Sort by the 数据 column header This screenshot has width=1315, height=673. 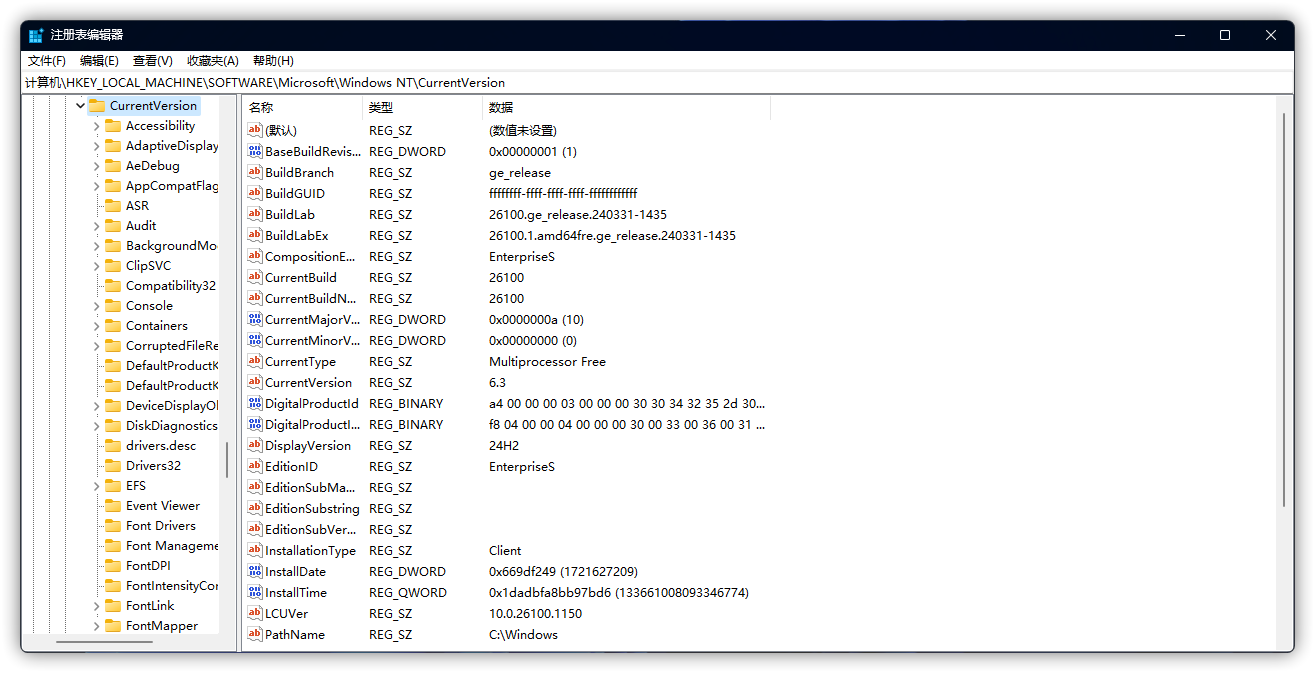coord(626,107)
